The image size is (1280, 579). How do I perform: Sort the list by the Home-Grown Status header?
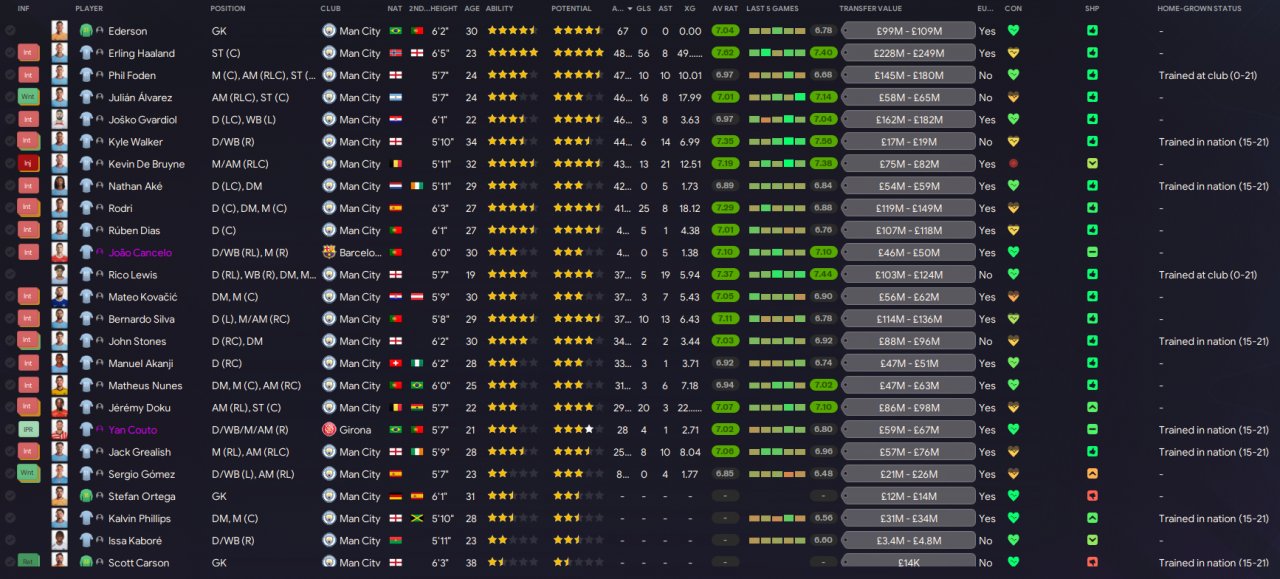point(1199,8)
